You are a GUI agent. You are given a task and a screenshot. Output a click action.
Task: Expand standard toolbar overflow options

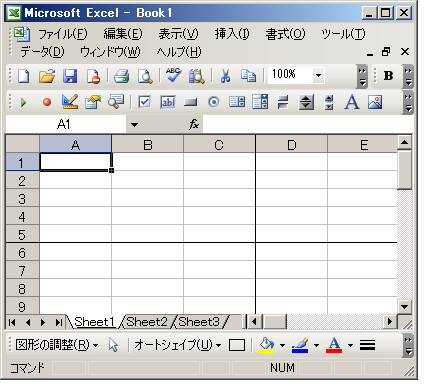coord(362,77)
